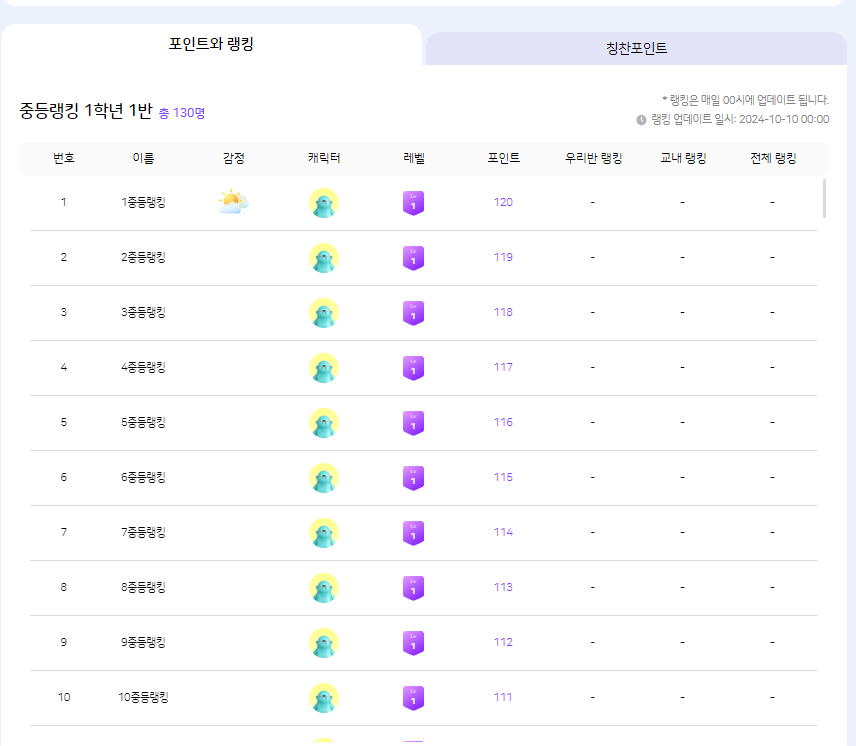Click the 포인트 column header
The height and width of the screenshot is (746, 856).
click(503, 158)
